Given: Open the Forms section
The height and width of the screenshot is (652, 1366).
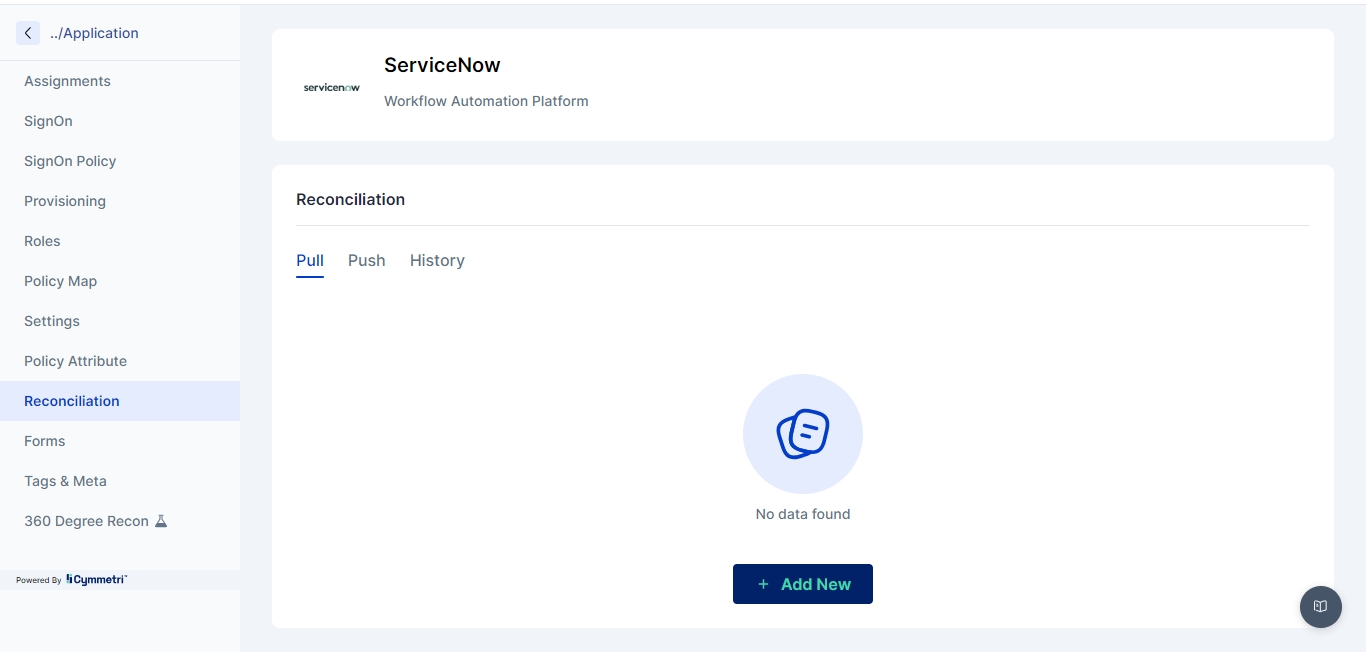Looking at the screenshot, I should [44, 441].
